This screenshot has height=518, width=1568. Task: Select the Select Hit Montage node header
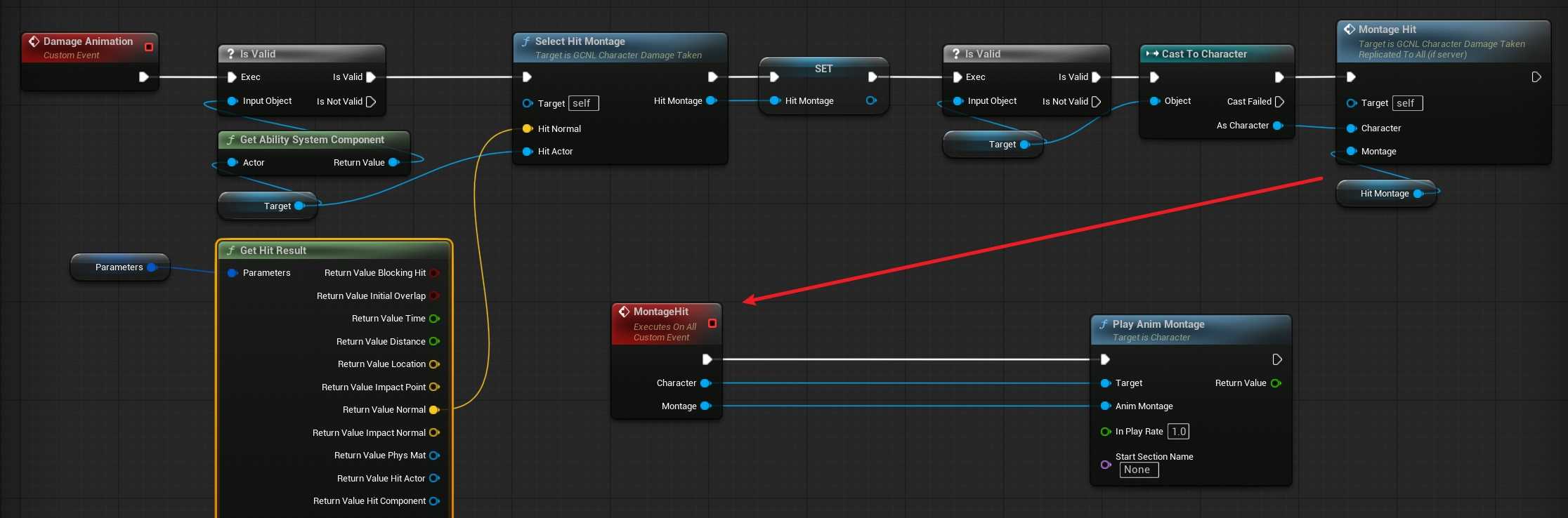tap(580, 41)
